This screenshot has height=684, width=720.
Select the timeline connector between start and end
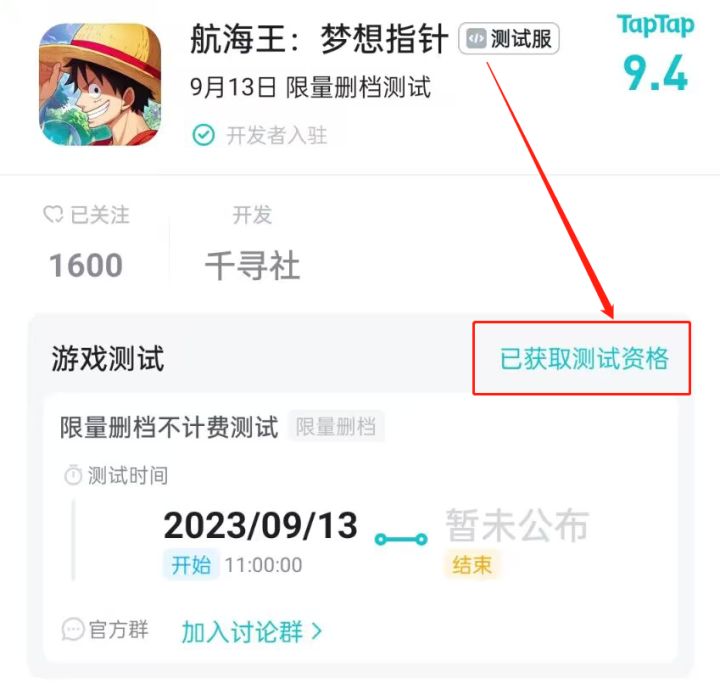click(401, 539)
